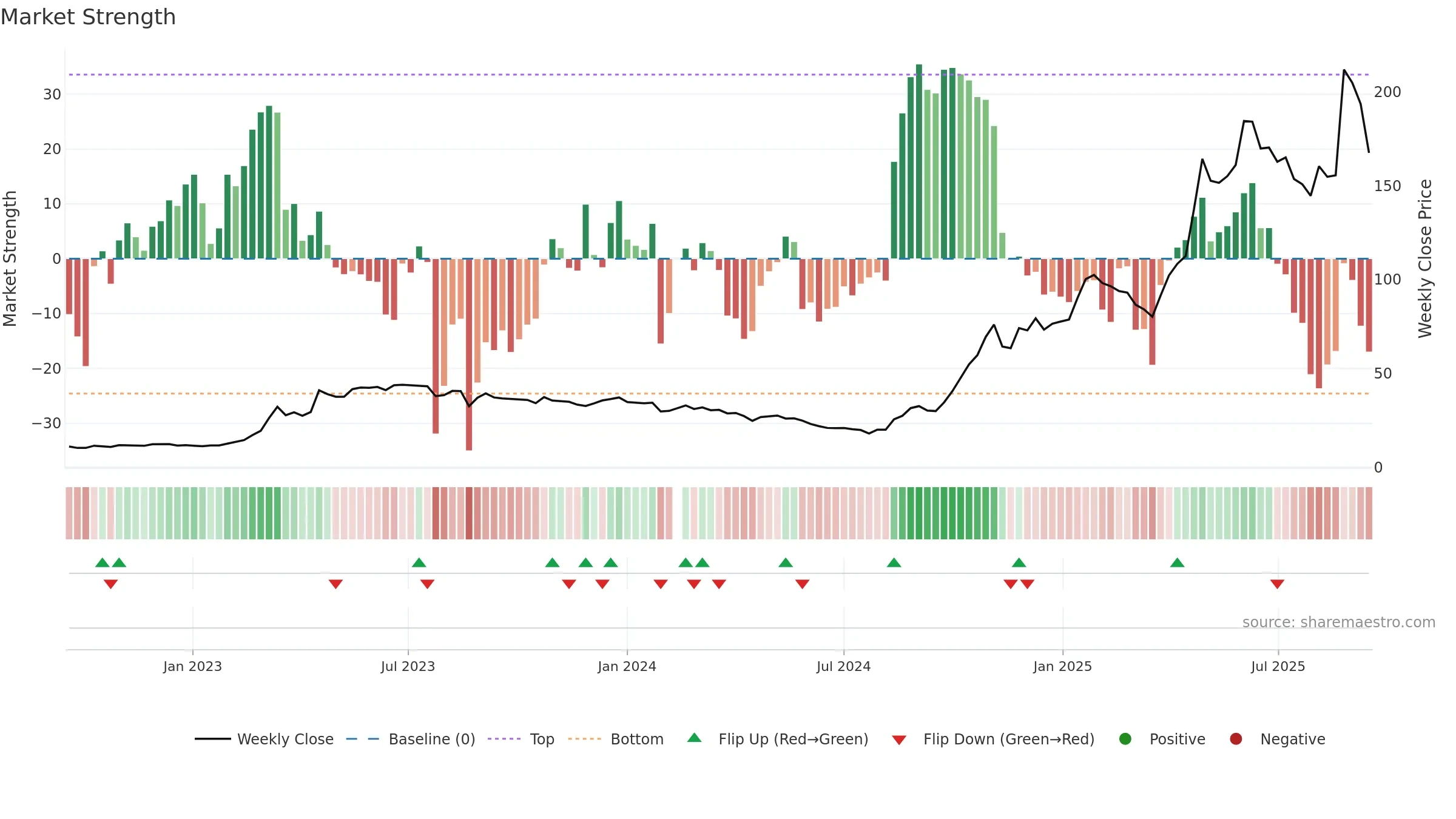
Task: Click the 200 tick on right axis
Action: (x=1387, y=92)
